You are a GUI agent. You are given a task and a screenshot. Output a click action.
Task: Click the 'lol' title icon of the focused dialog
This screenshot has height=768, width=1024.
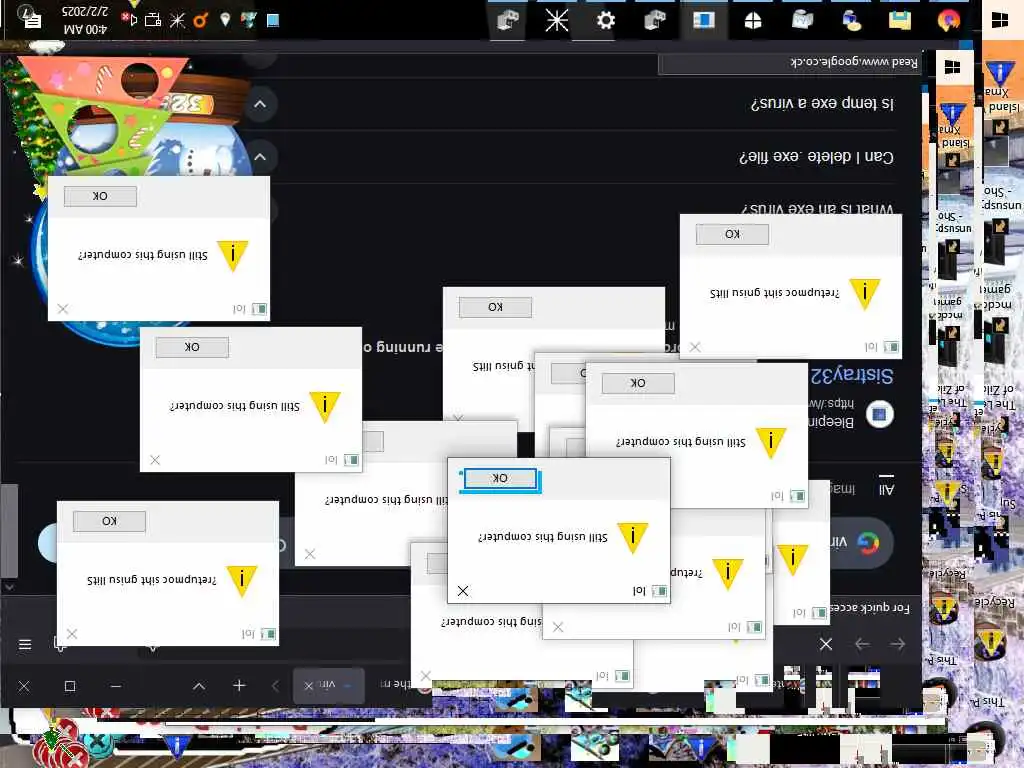click(x=660, y=591)
